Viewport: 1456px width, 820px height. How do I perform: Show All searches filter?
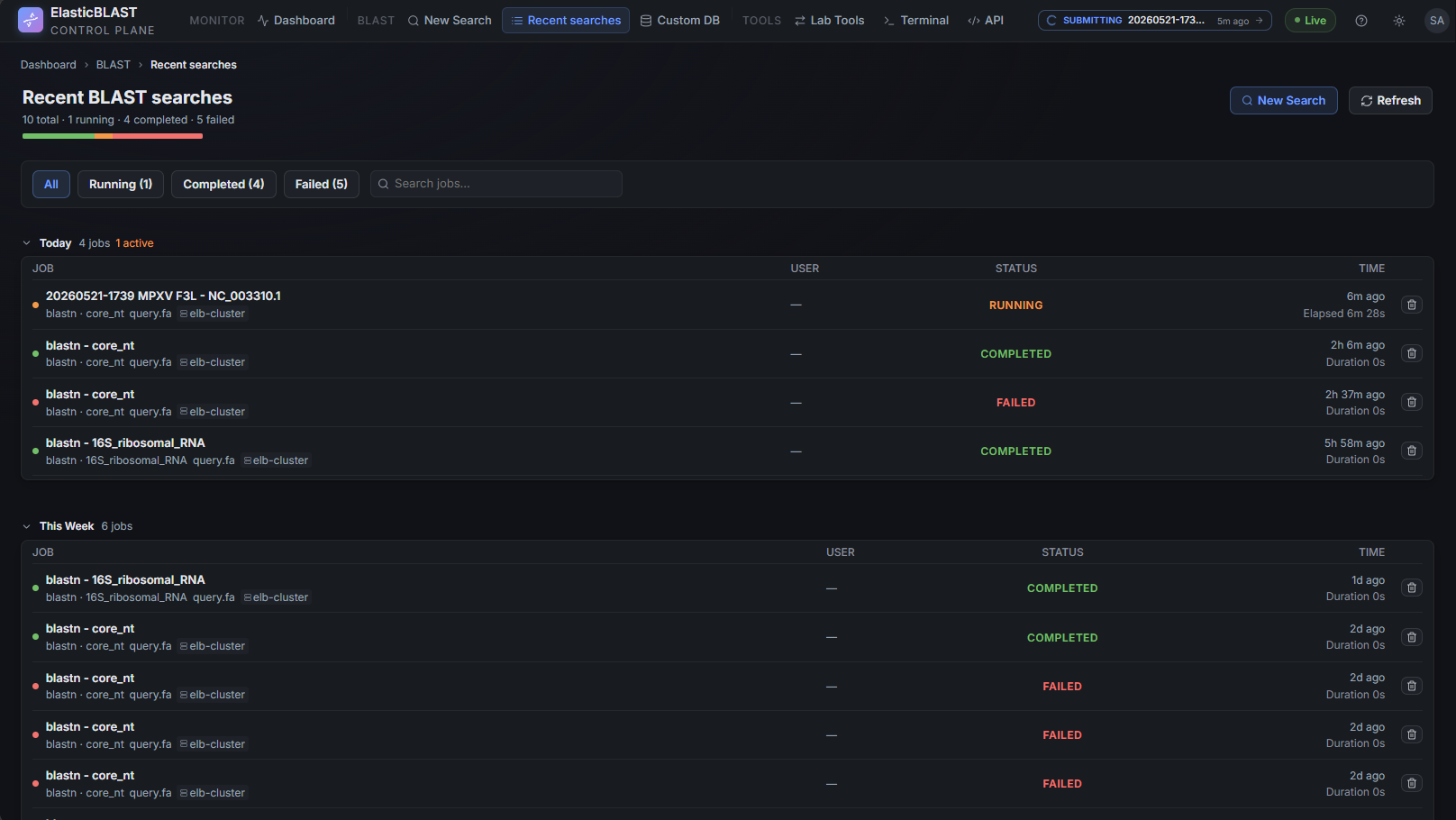pyautogui.click(x=51, y=184)
